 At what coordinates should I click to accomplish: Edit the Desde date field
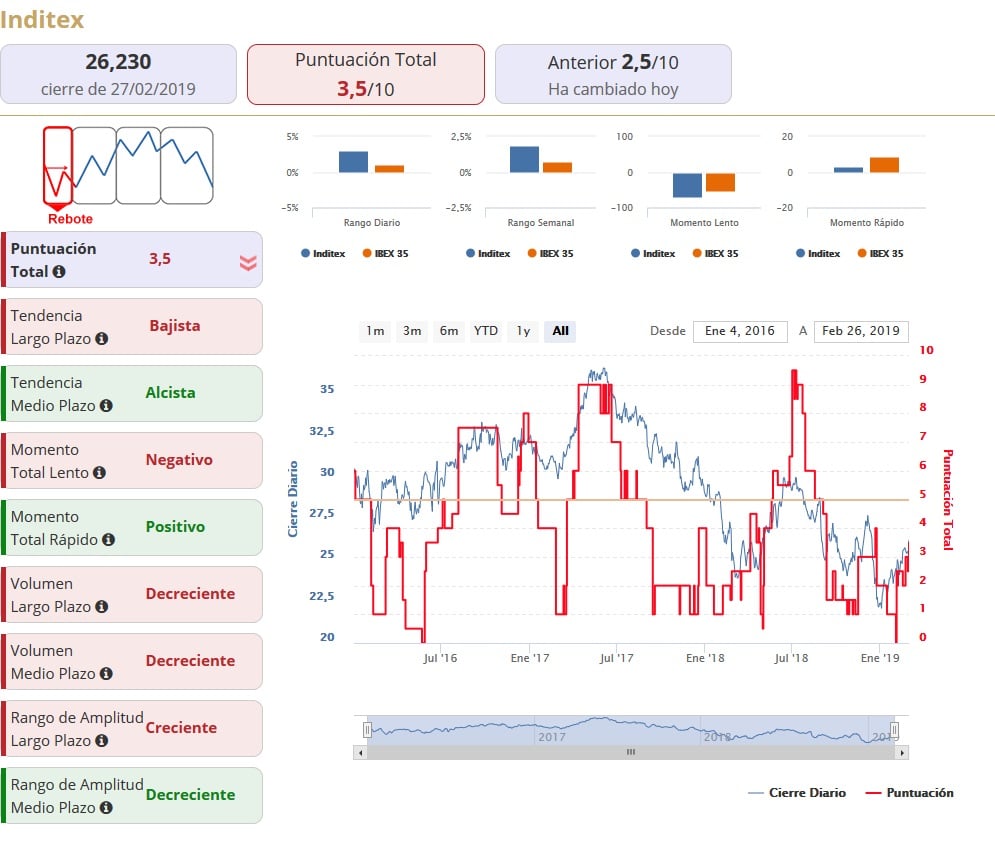[740, 331]
